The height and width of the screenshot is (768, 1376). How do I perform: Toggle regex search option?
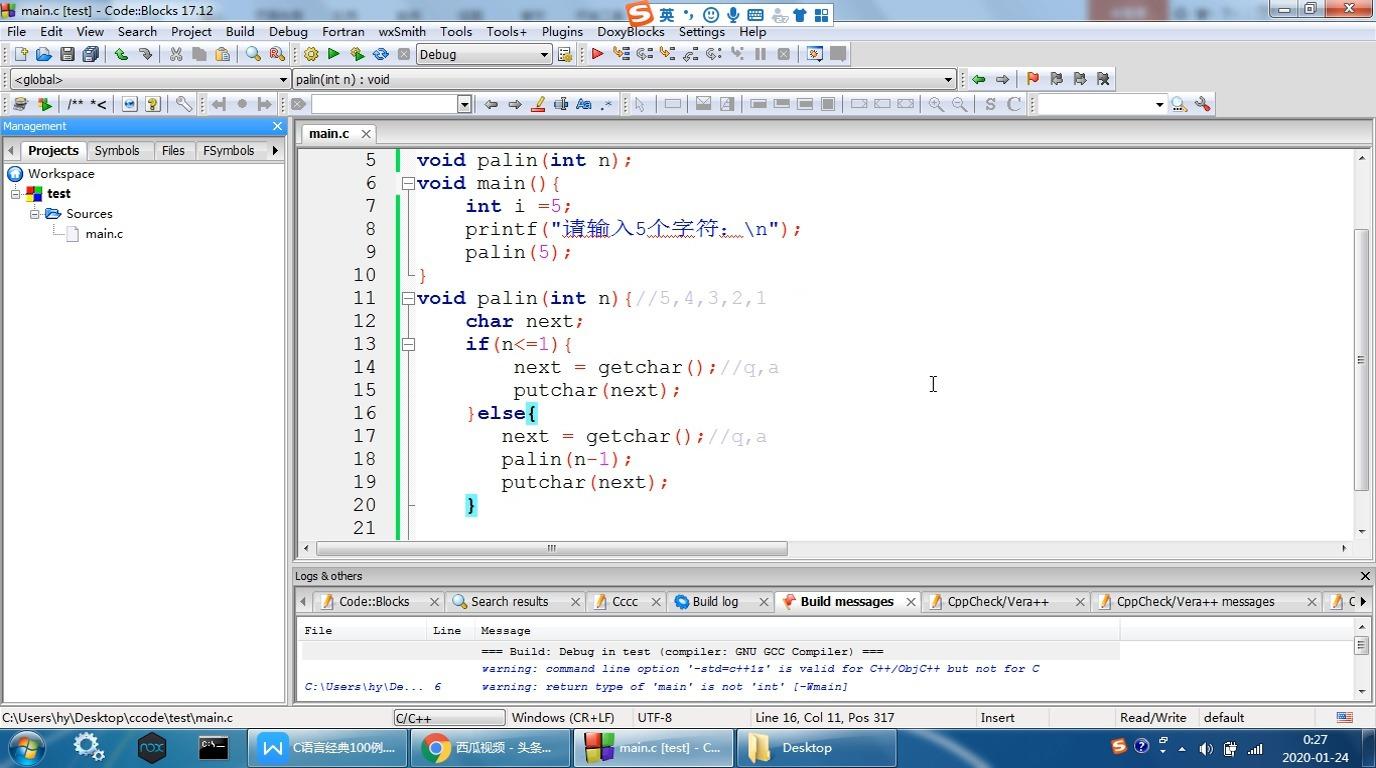point(607,104)
